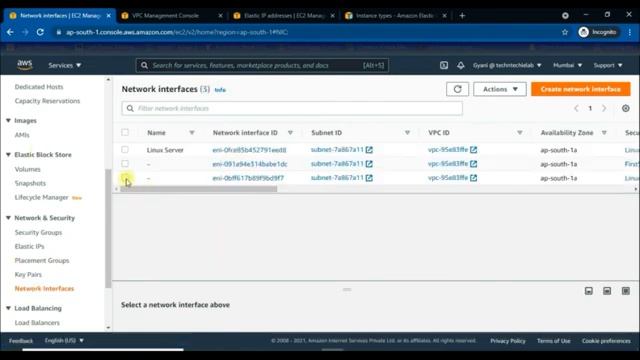Select checkbox for eni-091a94e314babe1dc row

click(x=125, y=164)
